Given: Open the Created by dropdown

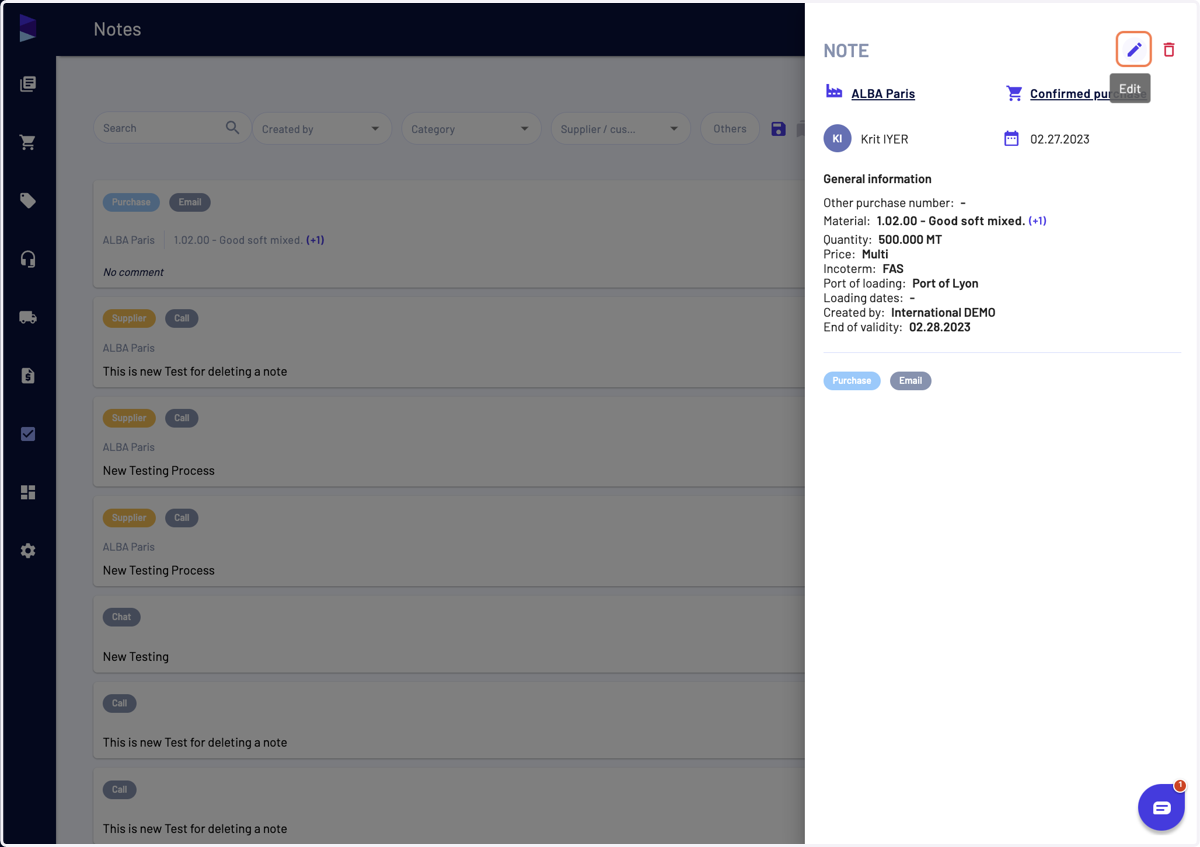Looking at the screenshot, I should [321, 129].
